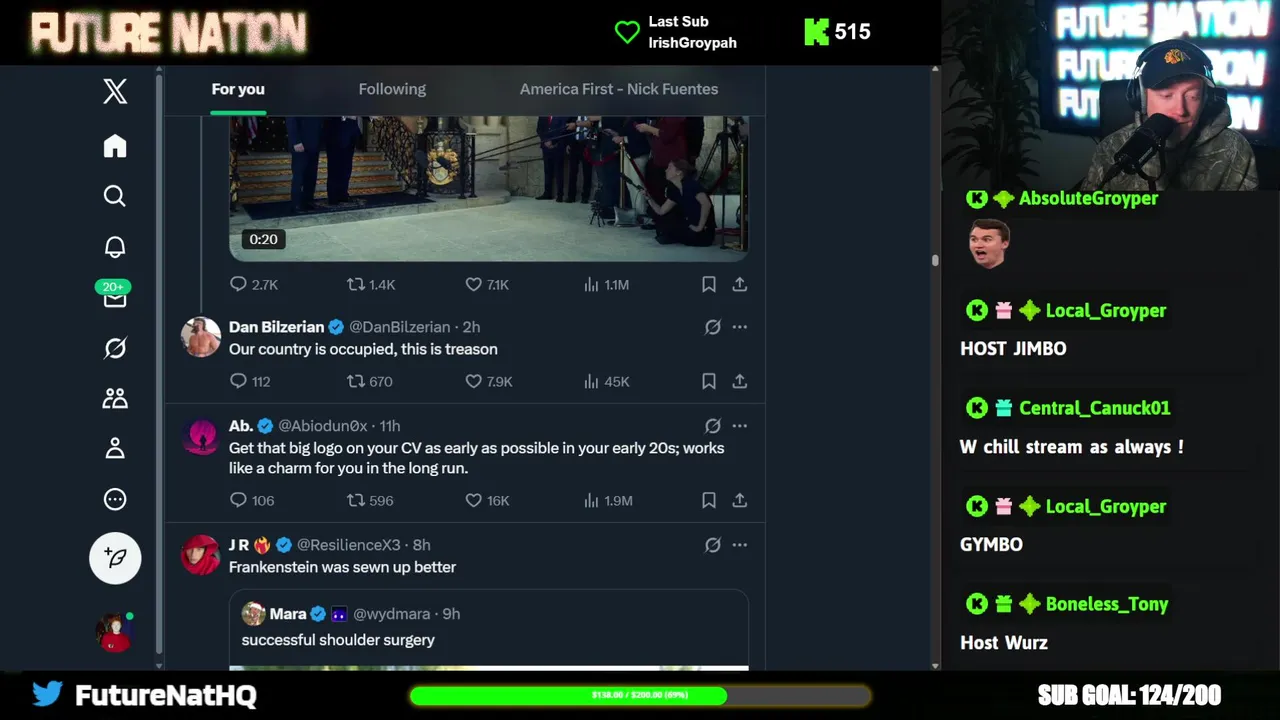Reply to Dan Bilzerian's post
This screenshot has height=720, width=1280.
[x=250, y=381]
